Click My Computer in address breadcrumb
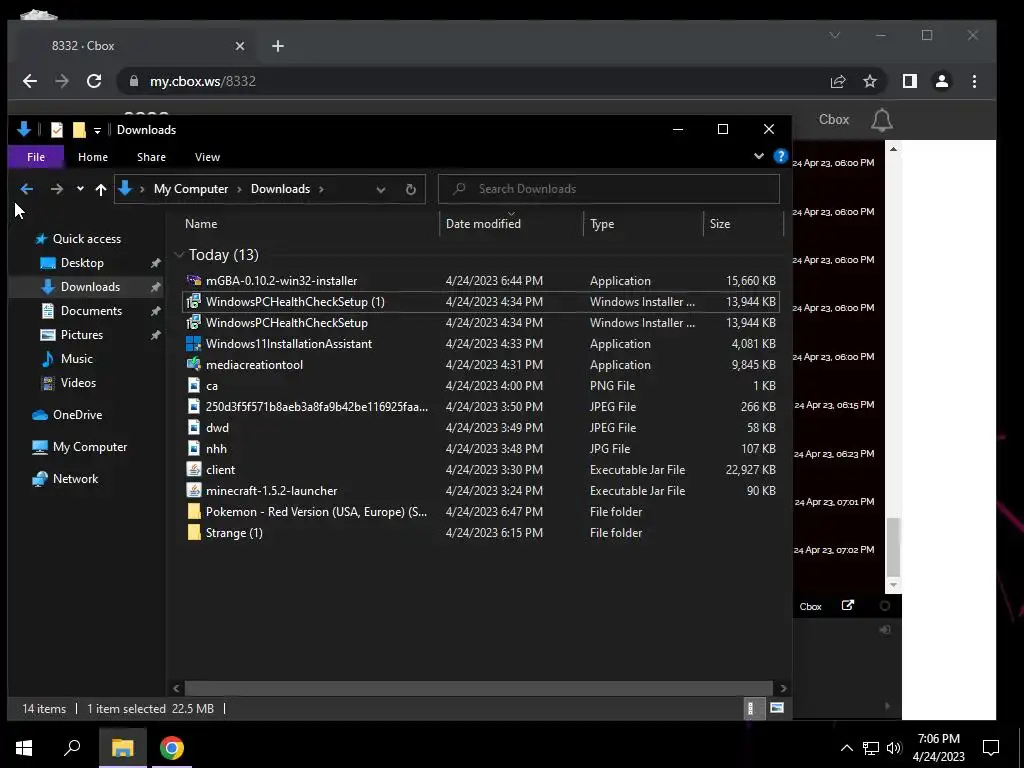Screen dimensions: 1024x768 click(191, 189)
